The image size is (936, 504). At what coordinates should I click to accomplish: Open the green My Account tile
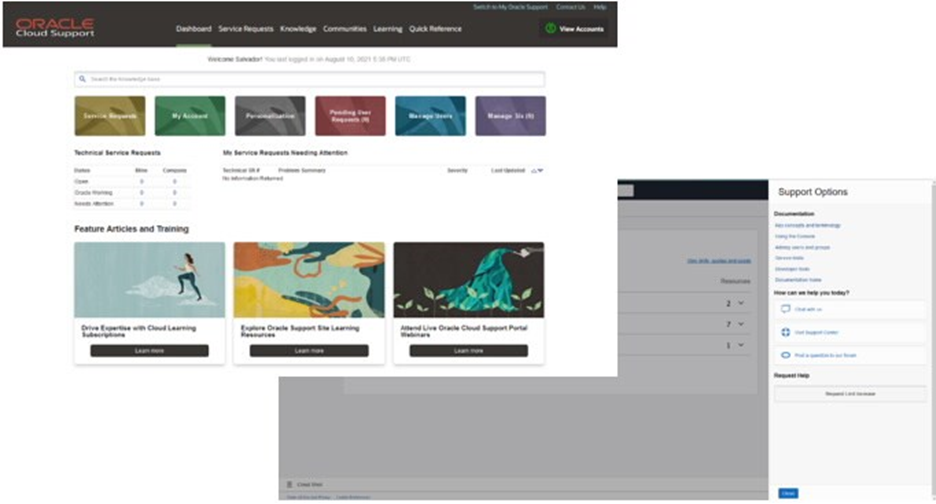(x=190, y=116)
